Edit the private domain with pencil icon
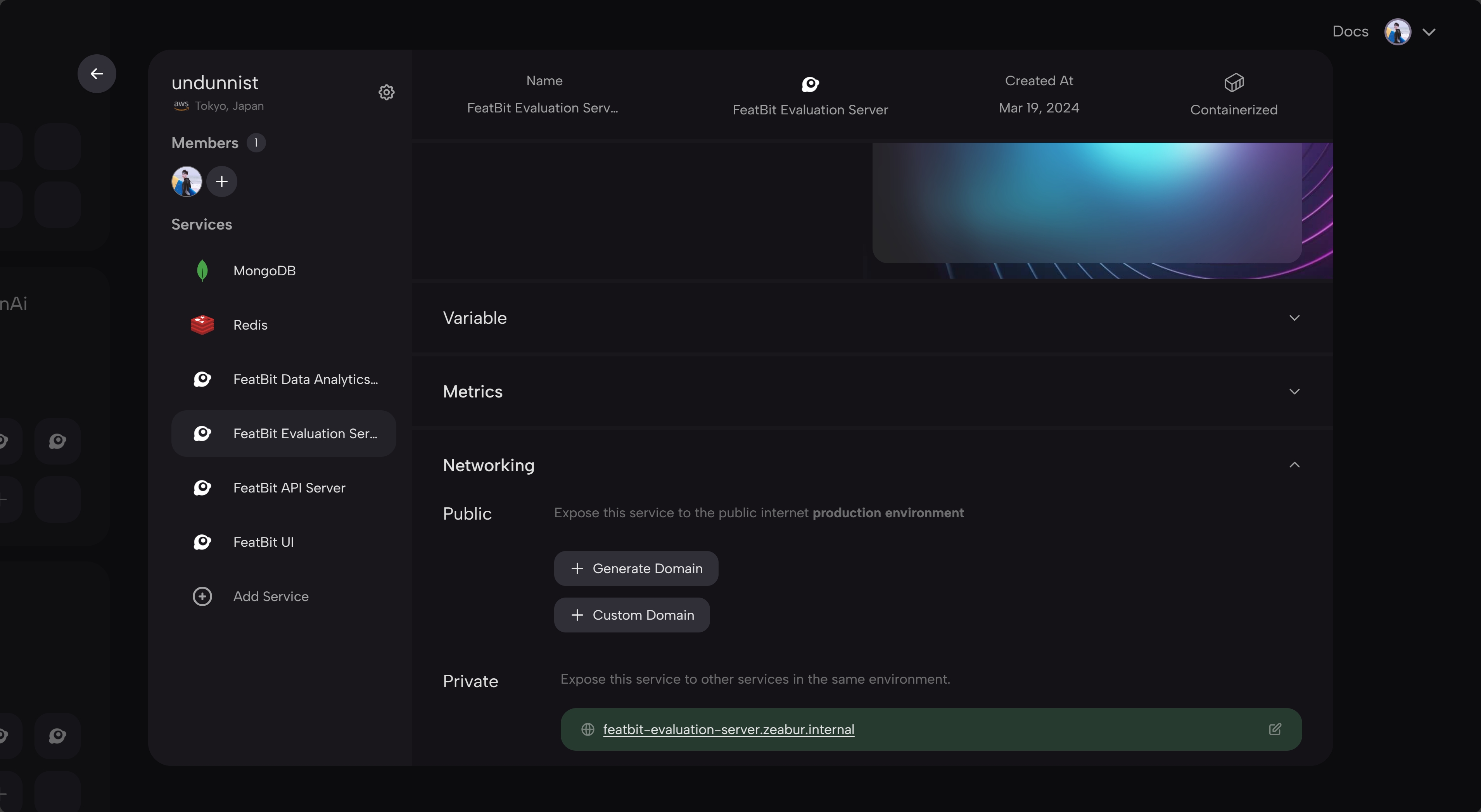Screen dimensions: 1481x812 tap(1275, 729)
